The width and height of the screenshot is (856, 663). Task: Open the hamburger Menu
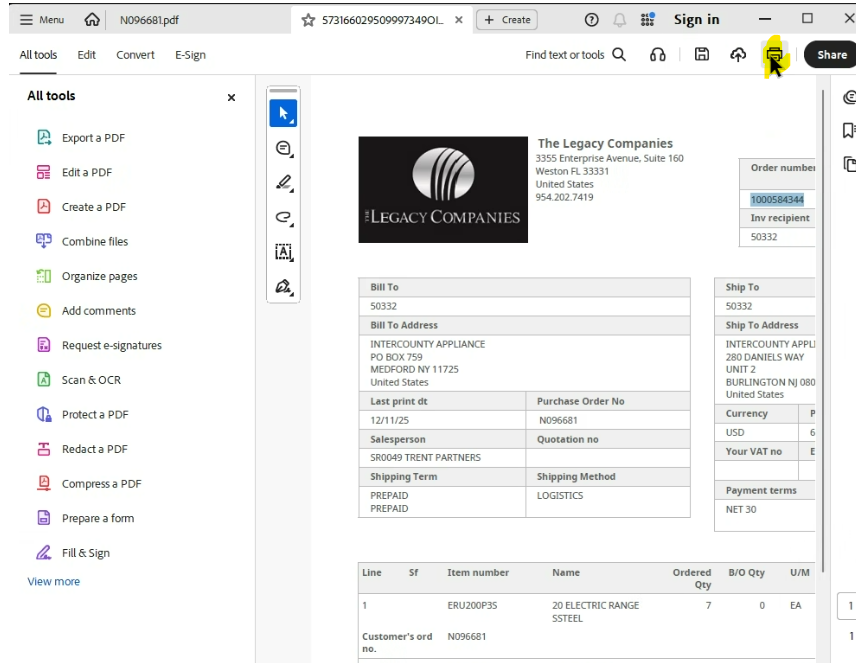[42, 20]
